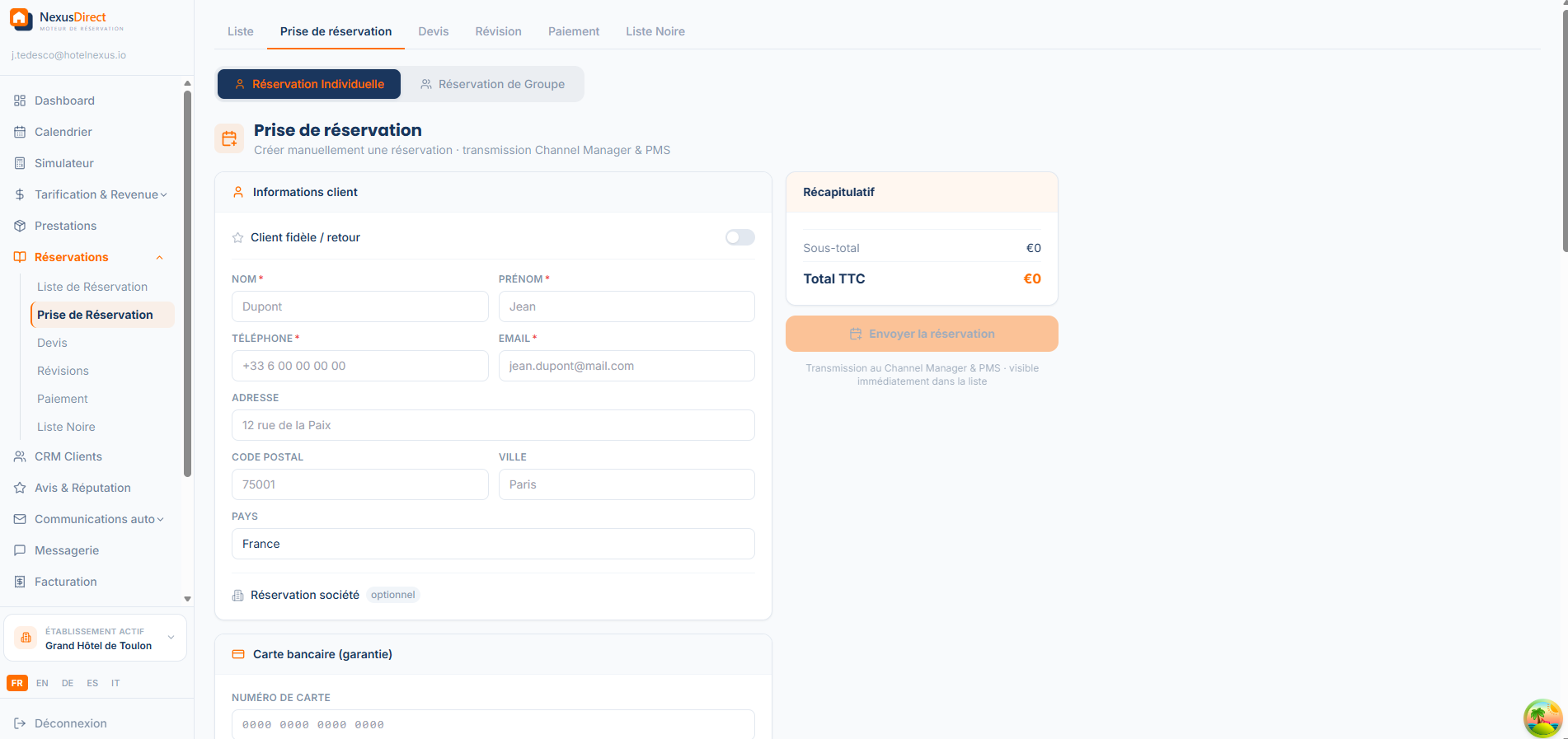The image size is (1568, 739).
Task: Click the calendar icon beside Prise de réservation heading
Action: pos(229,138)
